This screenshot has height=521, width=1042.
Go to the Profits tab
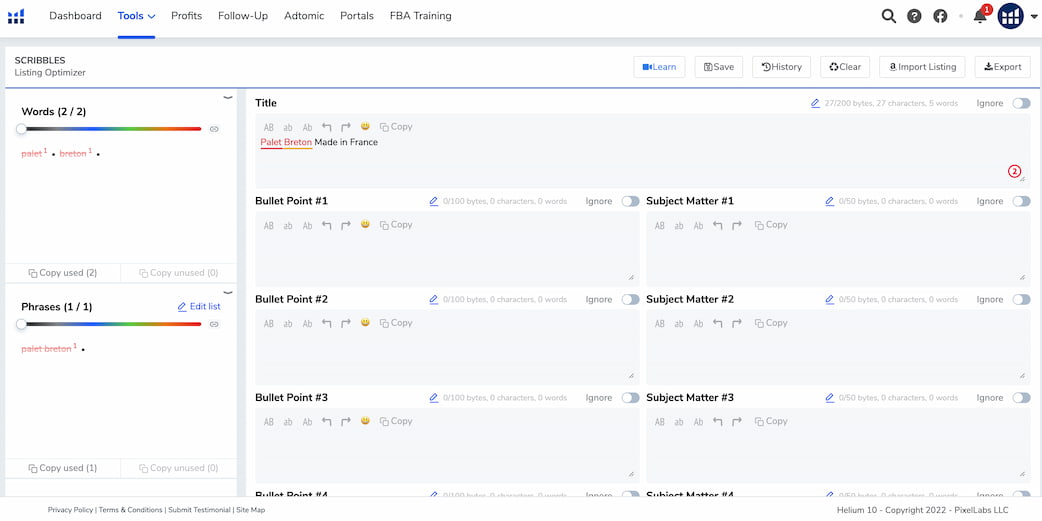187,16
